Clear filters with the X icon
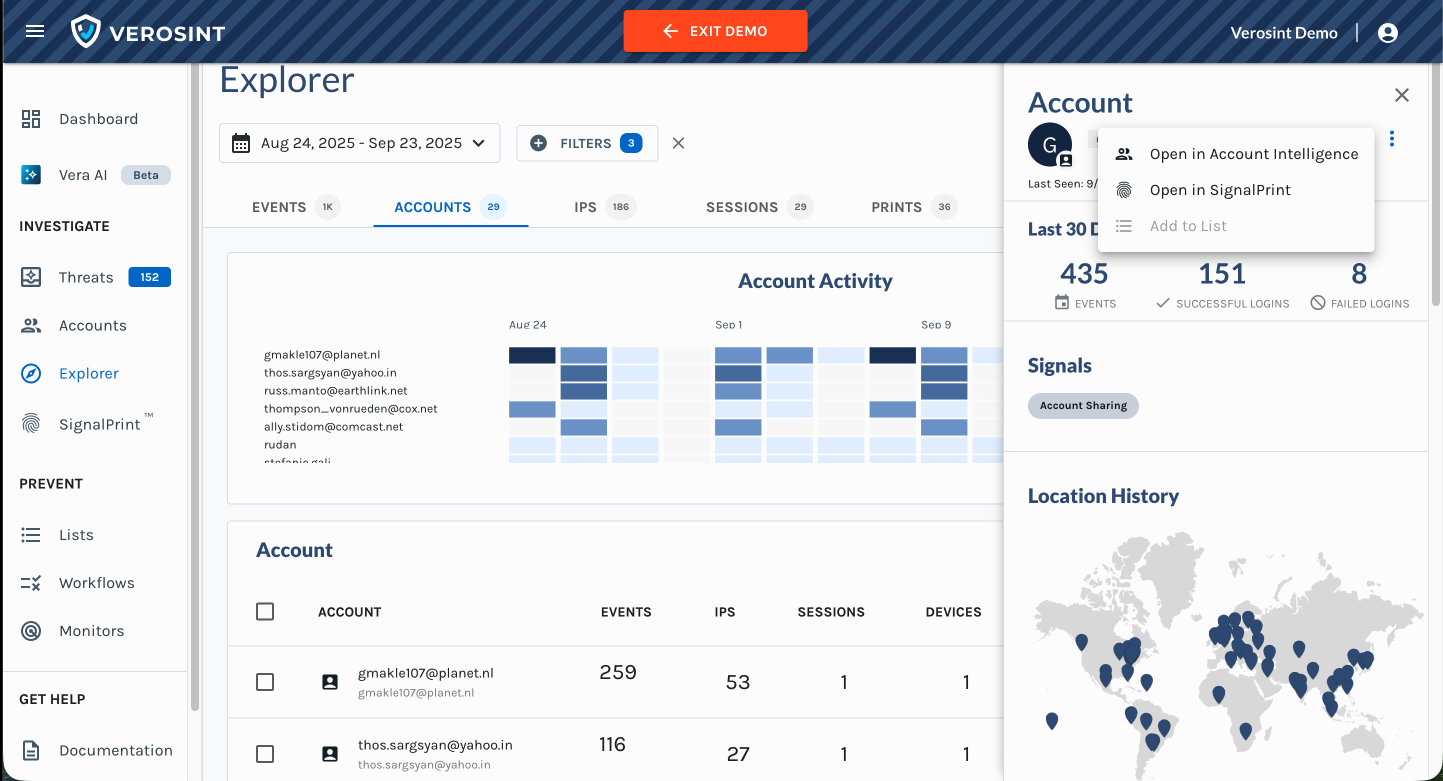The width and height of the screenshot is (1443, 781). (x=678, y=143)
